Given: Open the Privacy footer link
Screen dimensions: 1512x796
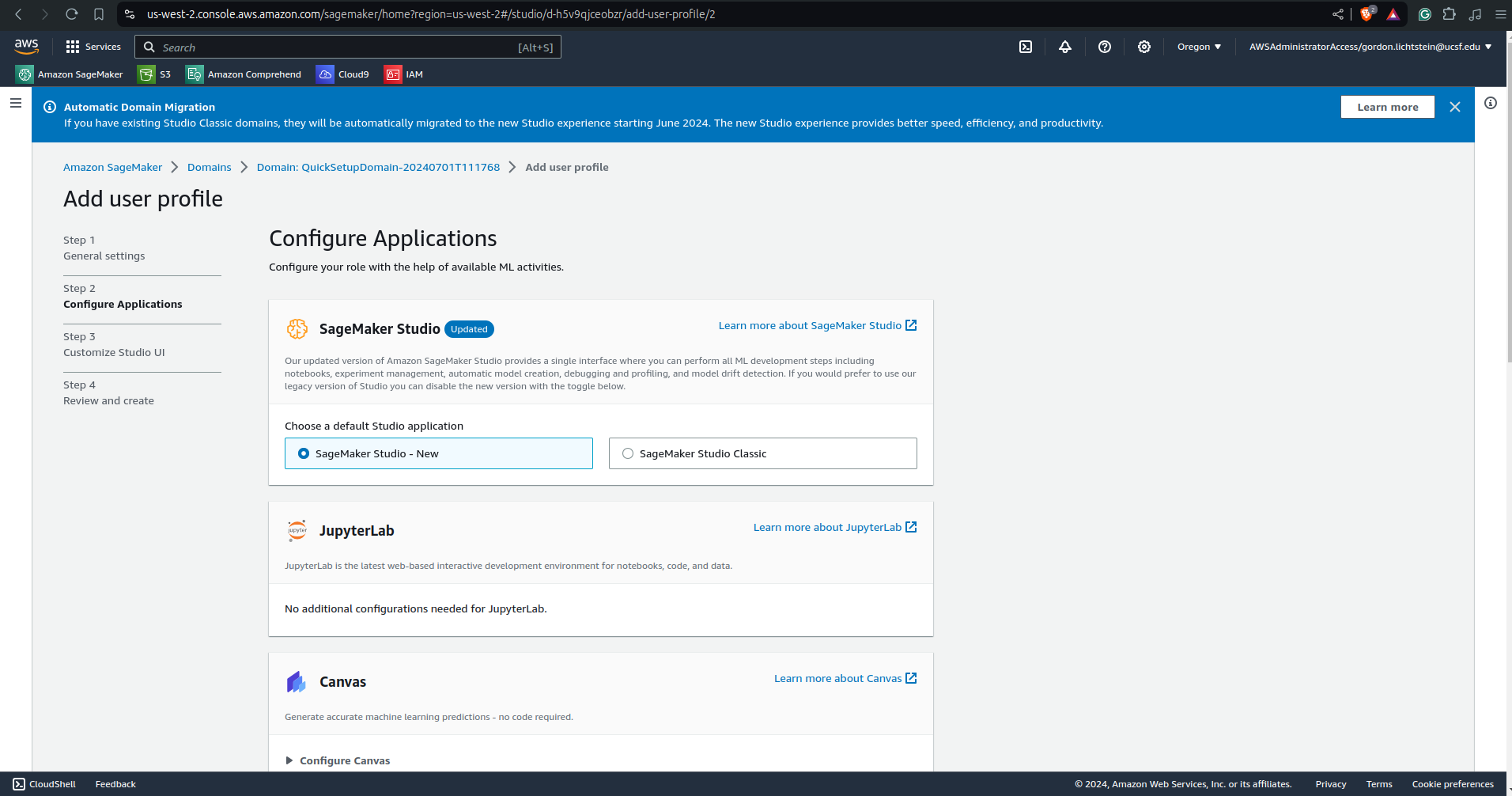Looking at the screenshot, I should [x=1331, y=784].
